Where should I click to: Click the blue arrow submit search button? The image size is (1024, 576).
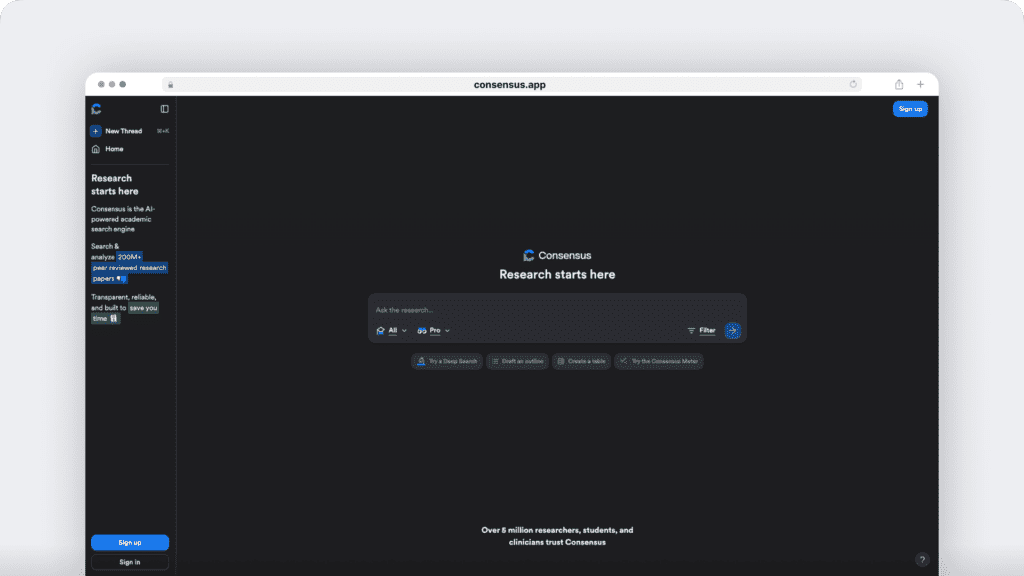coord(732,330)
